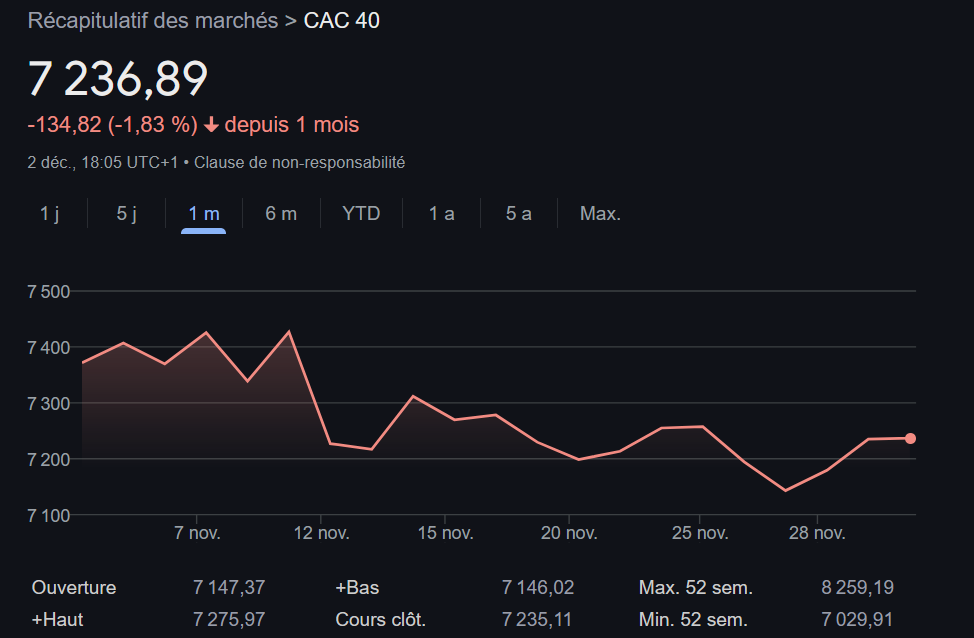Click the CAC 40 breadcrumb title
The image size is (974, 638).
coord(342,21)
